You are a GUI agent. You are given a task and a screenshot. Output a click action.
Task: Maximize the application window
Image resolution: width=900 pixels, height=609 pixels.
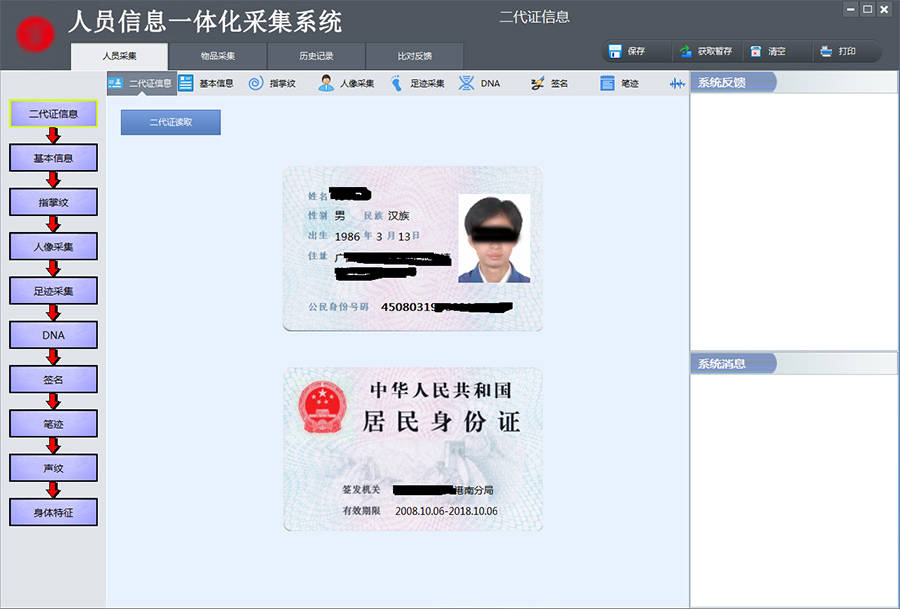pos(867,9)
